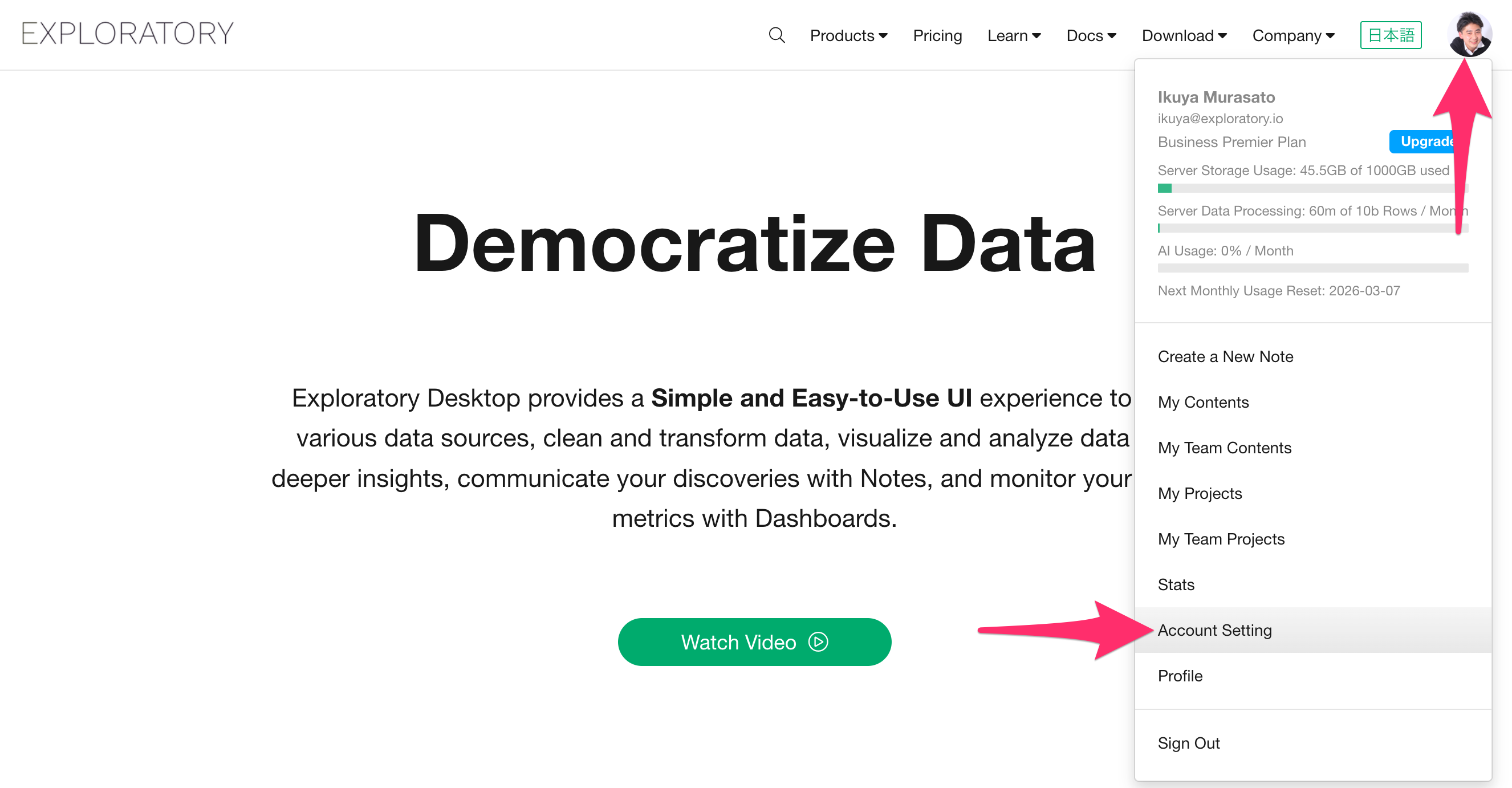Switch language to Japanese
Image resolution: width=1512 pixels, height=788 pixels.
(x=1391, y=35)
